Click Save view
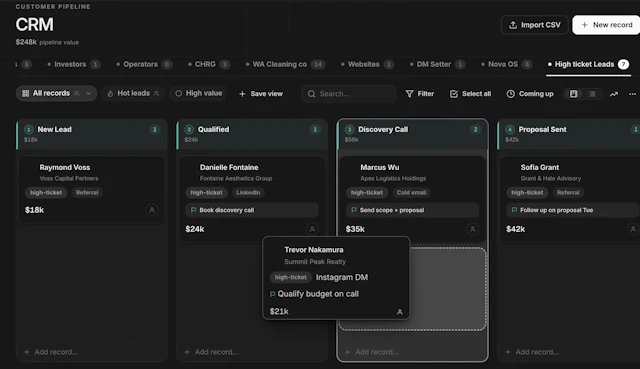The image size is (640, 369). coord(260,94)
